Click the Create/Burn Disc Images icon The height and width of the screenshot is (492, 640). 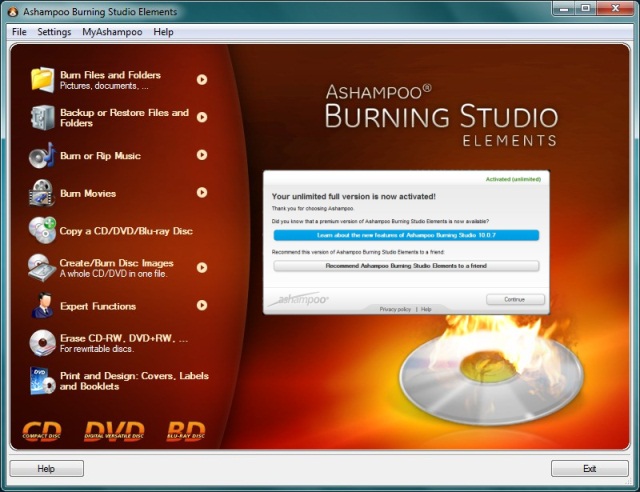(x=42, y=268)
